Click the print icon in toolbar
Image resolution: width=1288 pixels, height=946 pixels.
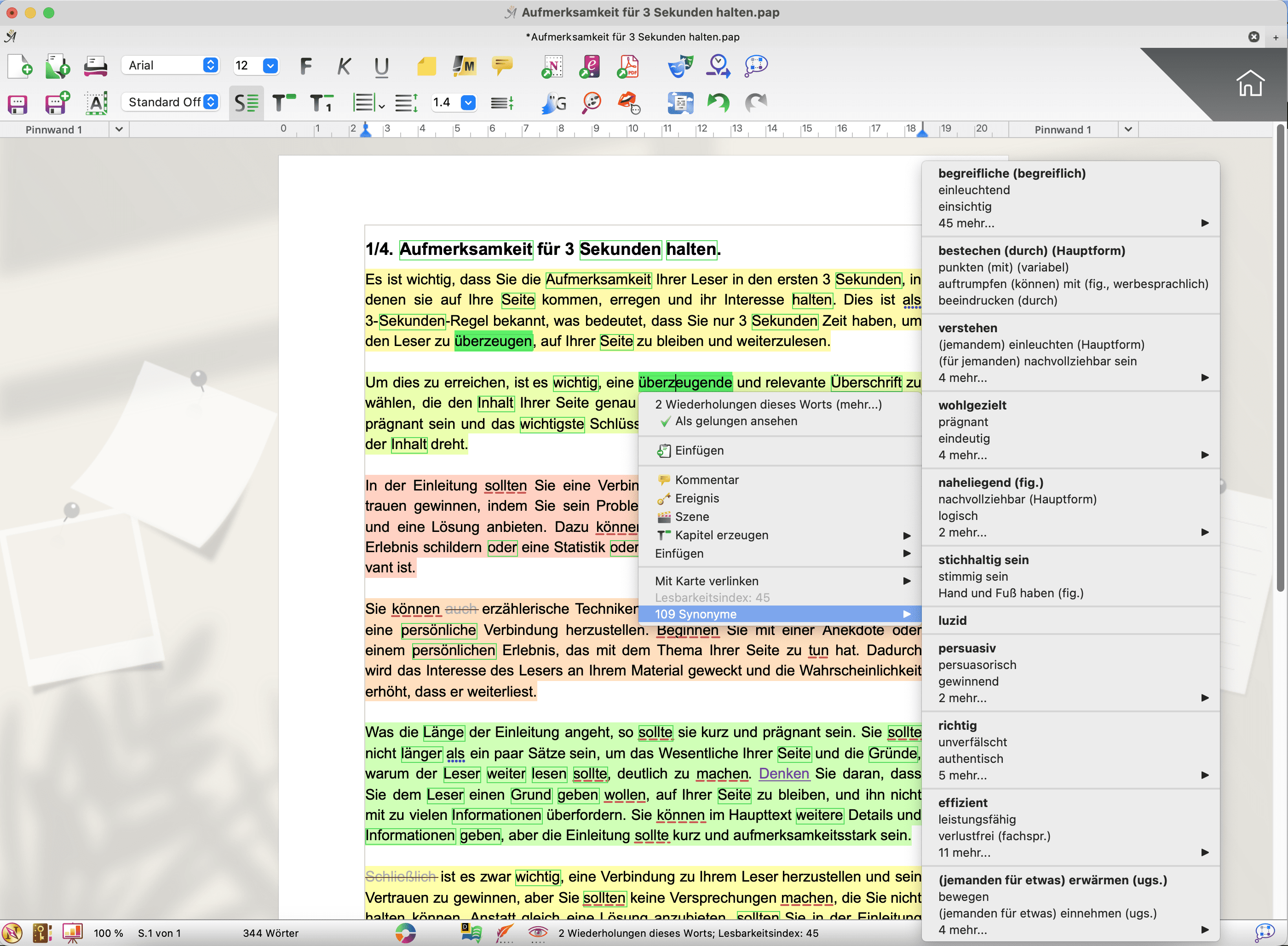(x=95, y=66)
